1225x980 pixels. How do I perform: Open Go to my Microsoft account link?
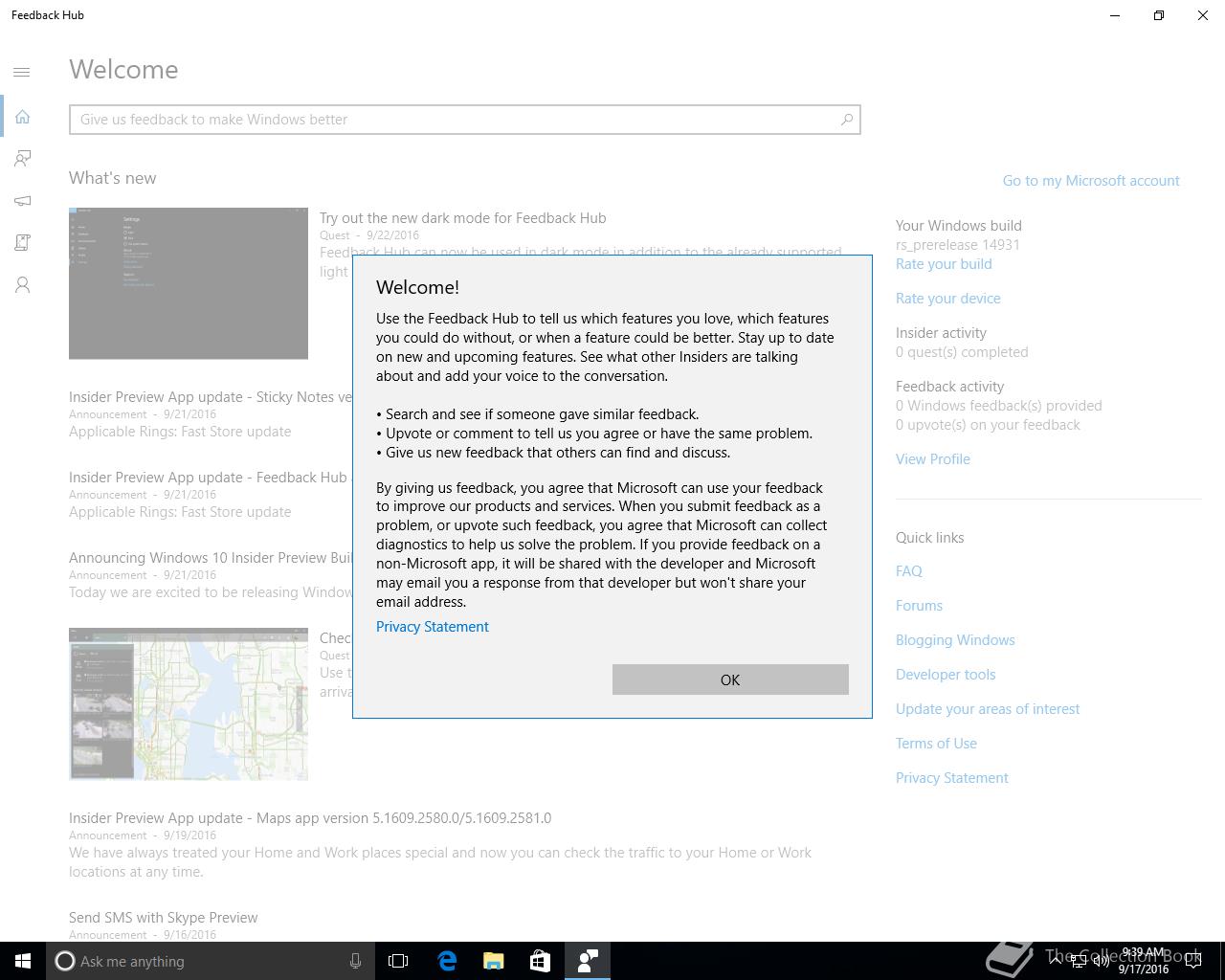click(x=1091, y=181)
